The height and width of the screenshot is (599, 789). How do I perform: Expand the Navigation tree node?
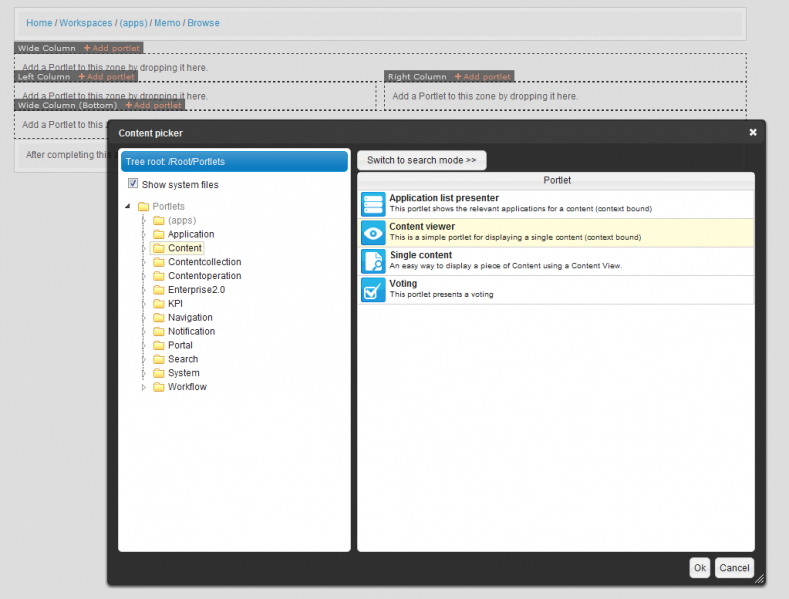(144, 317)
